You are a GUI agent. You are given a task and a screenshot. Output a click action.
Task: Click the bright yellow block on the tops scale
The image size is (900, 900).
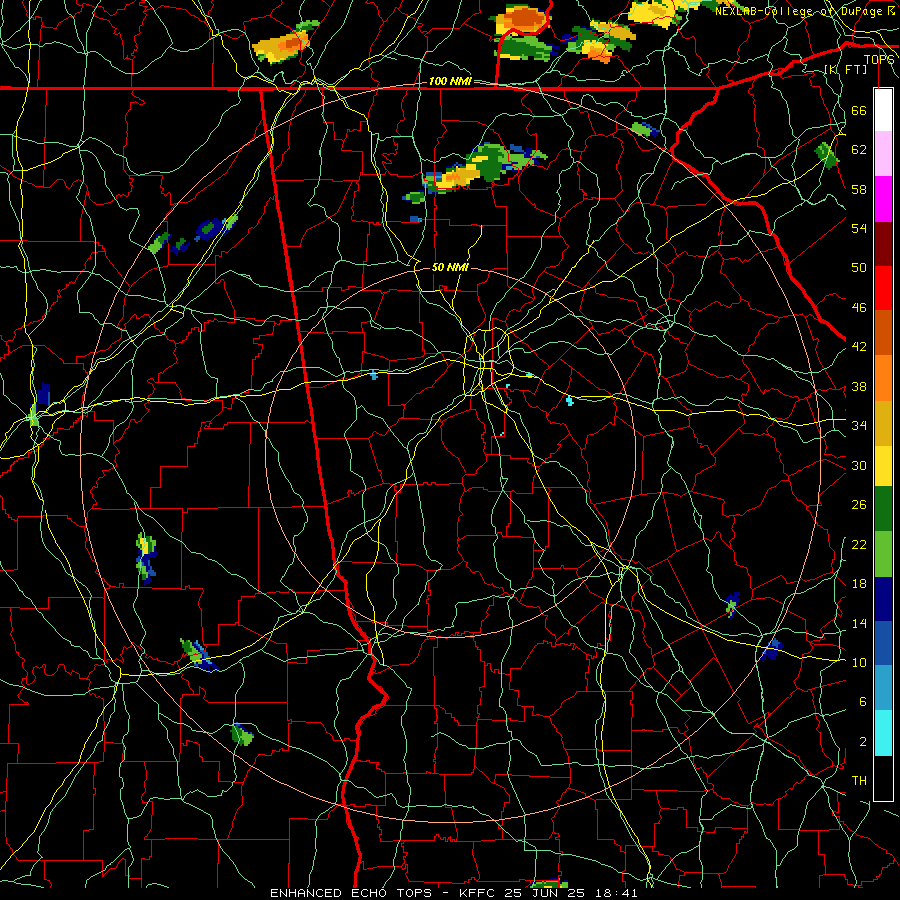coord(883,465)
